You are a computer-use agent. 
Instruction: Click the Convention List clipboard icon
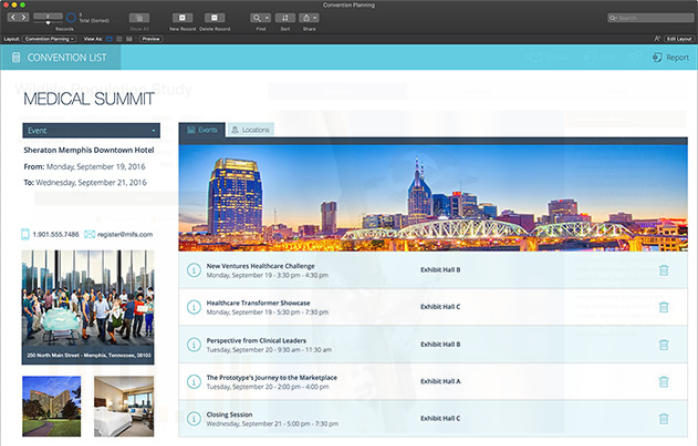point(16,57)
